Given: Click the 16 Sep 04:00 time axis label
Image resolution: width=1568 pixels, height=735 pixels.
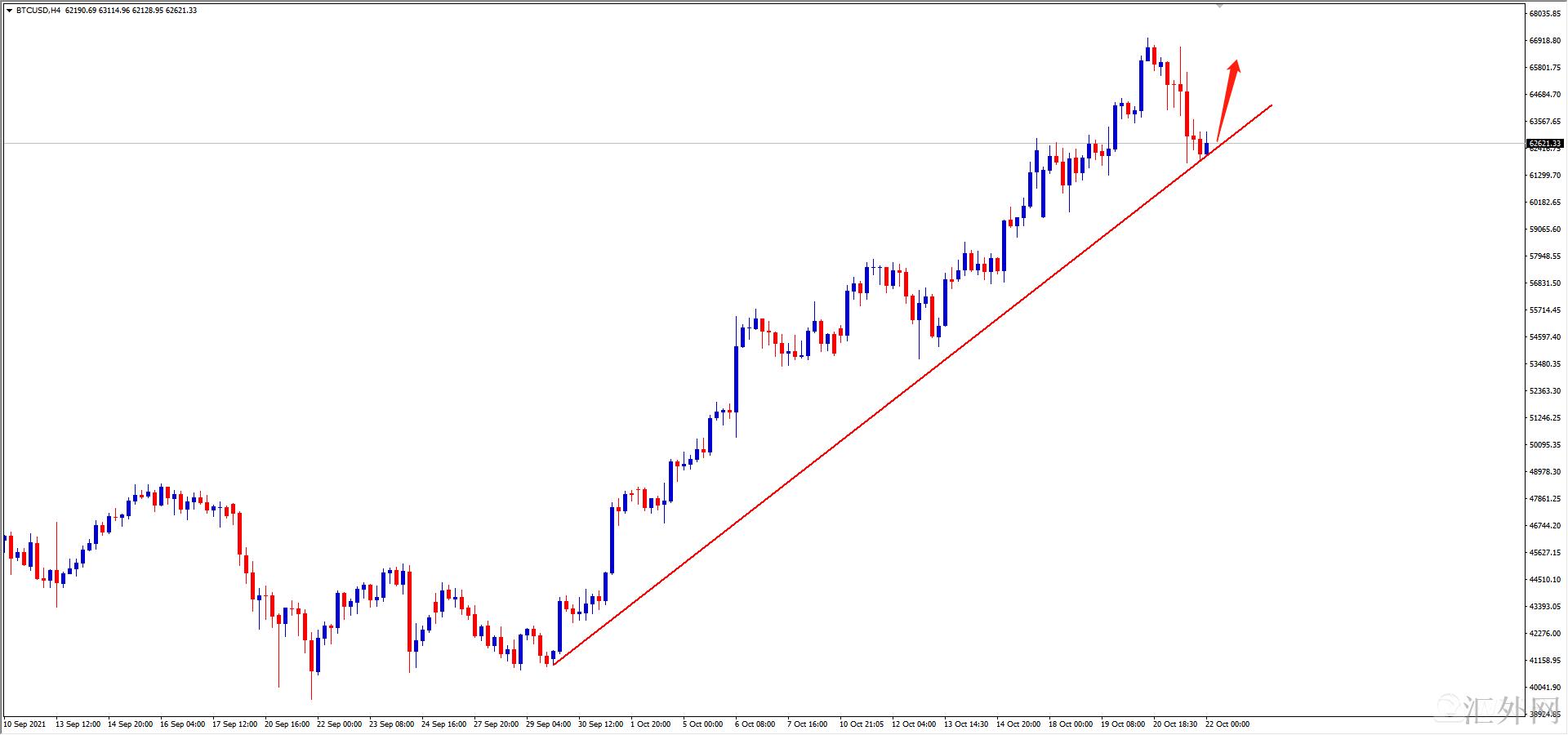Looking at the screenshot, I should pos(182,724).
